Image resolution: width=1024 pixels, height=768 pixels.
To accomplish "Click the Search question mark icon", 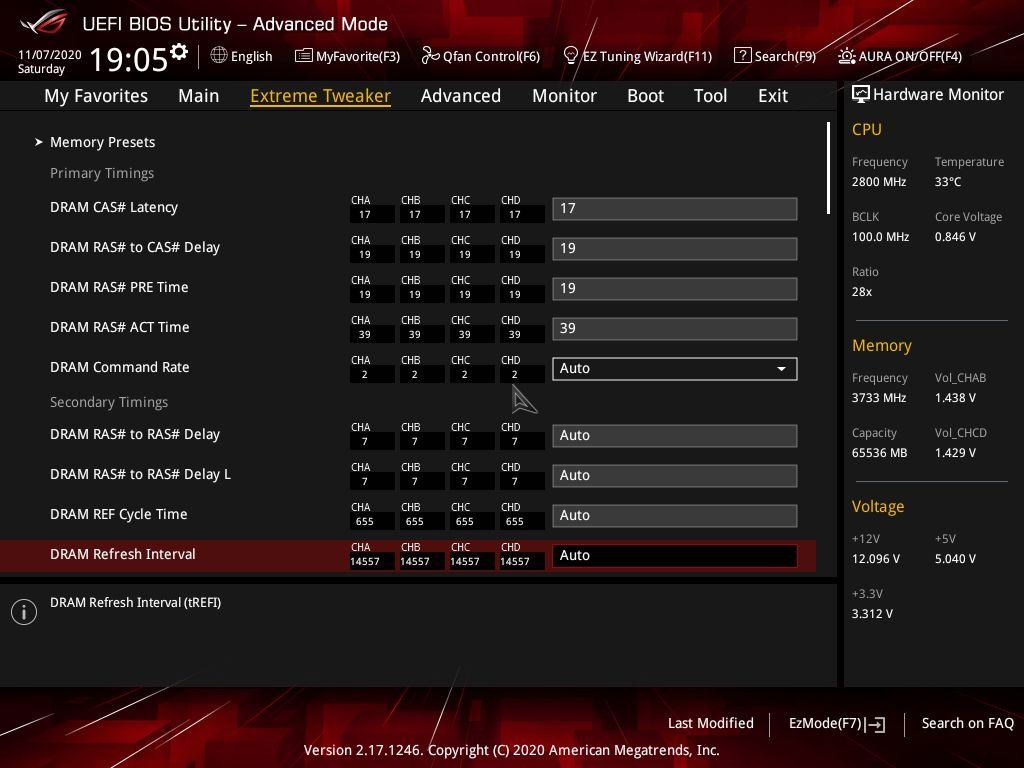I will pyautogui.click(x=742, y=56).
